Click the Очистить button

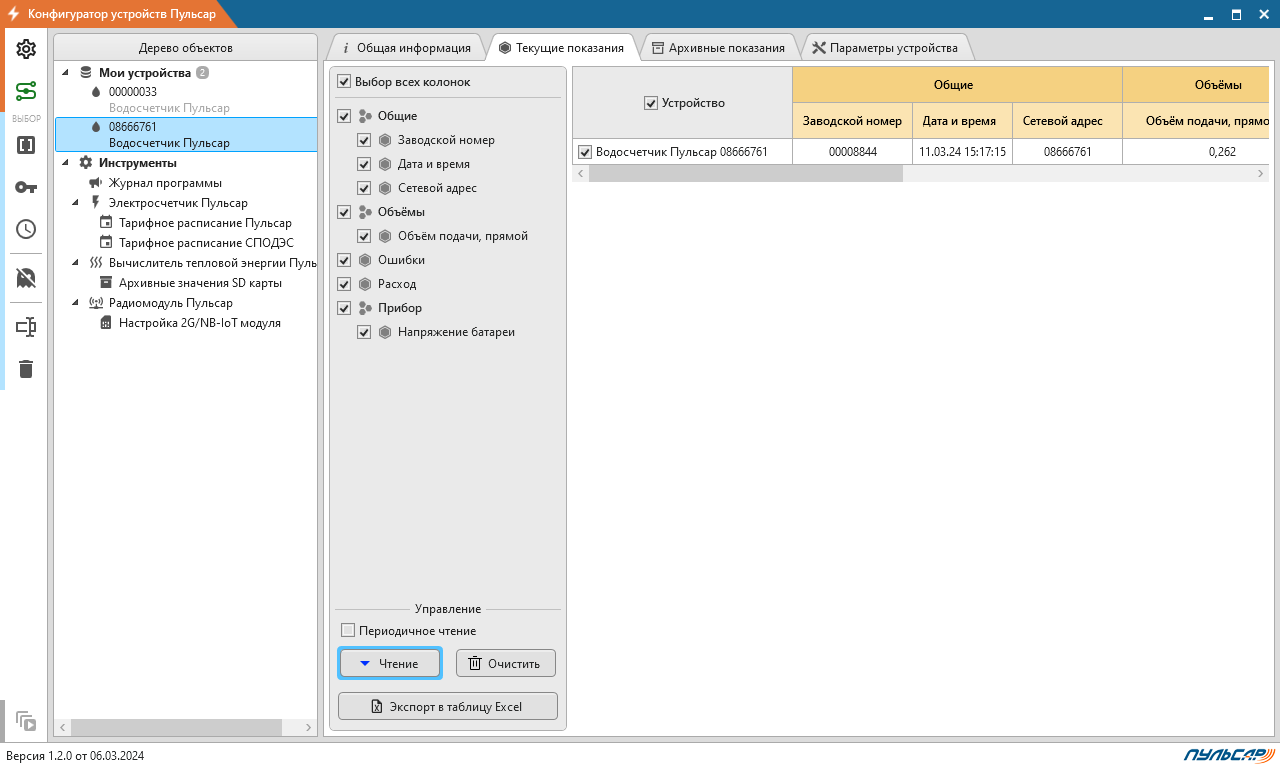tap(506, 663)
